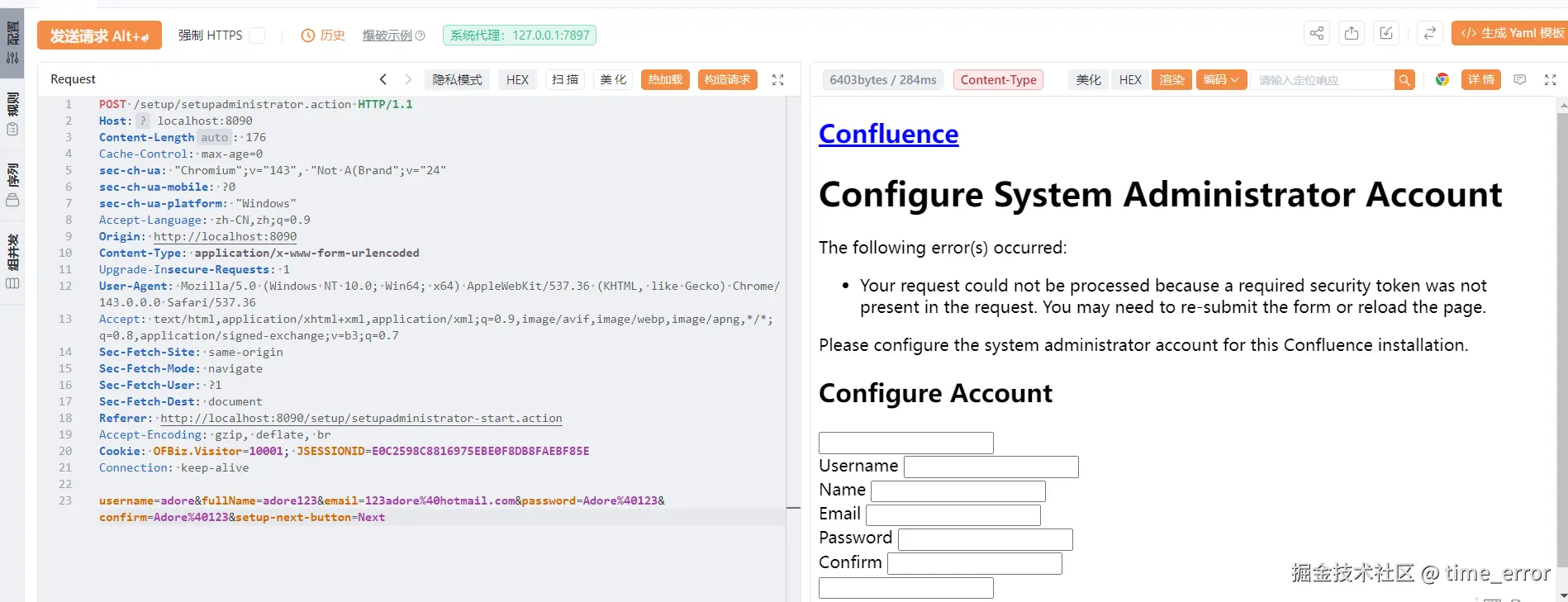The height and width of the screenshot is (602, 1568).
Task: Click the swap arrows icon
Action: pyautogui.click(x=1429, y=33)
